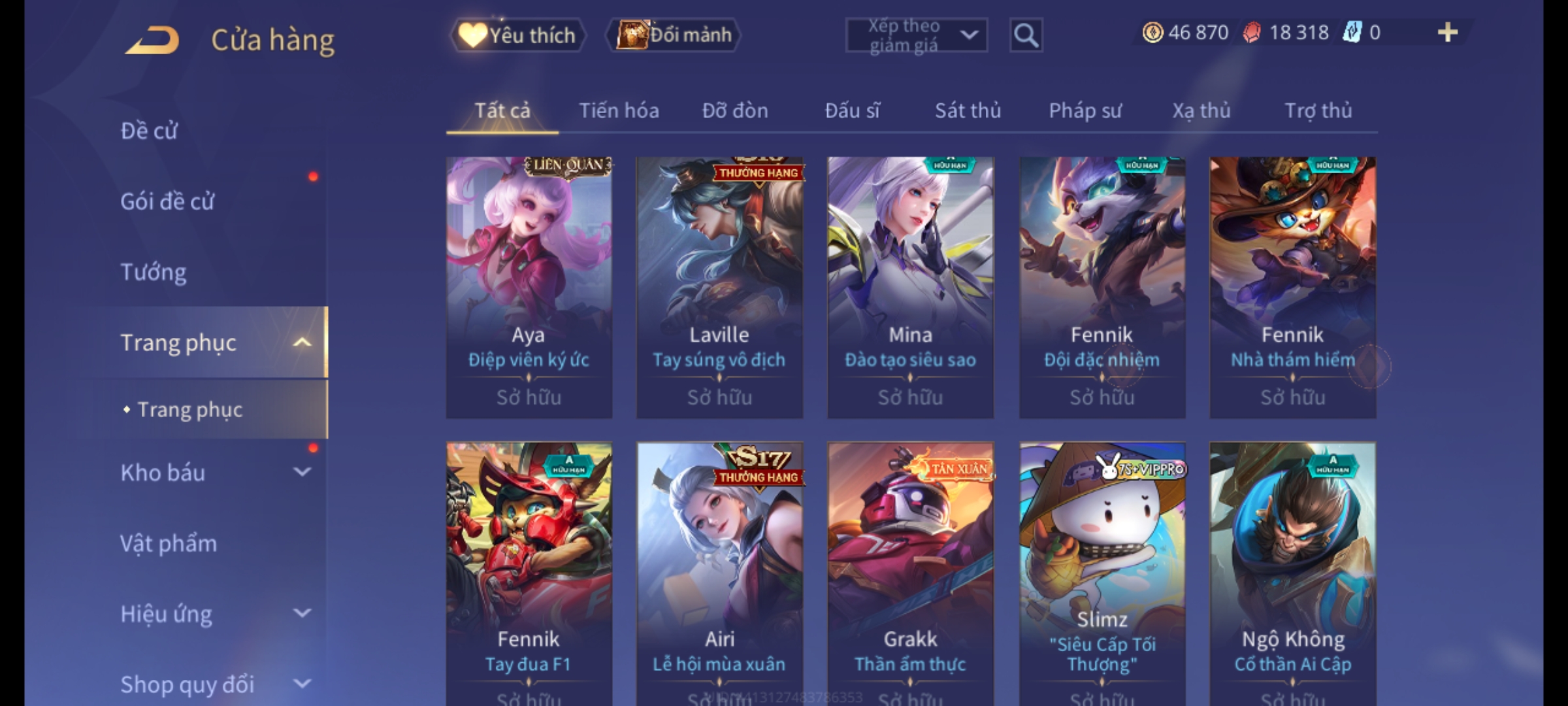Tap the blue voucher currency icon
1568x706 pixels.
pyautogui.click(x=1352, y=33)
